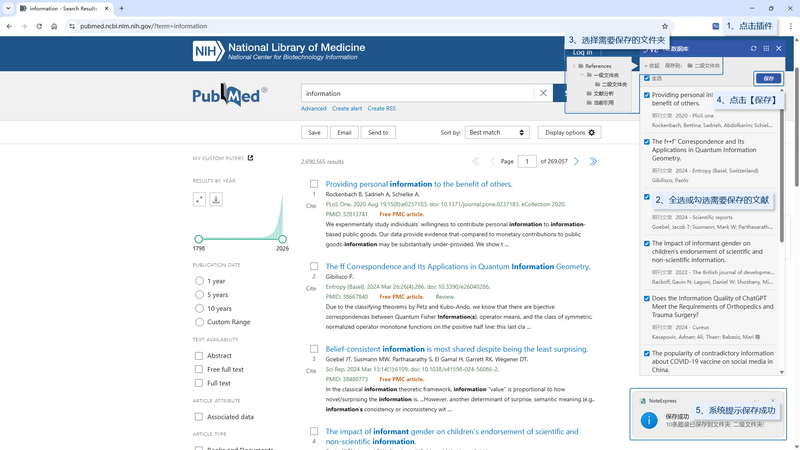
Task: Open the Sort by Best match dropdown
Action: pos(497,133)
